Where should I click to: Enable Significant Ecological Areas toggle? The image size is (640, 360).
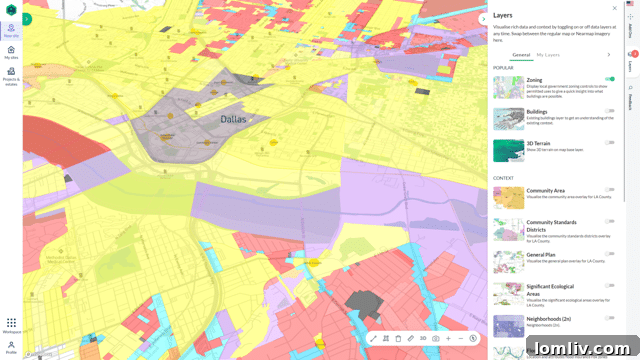pos(610,286)
